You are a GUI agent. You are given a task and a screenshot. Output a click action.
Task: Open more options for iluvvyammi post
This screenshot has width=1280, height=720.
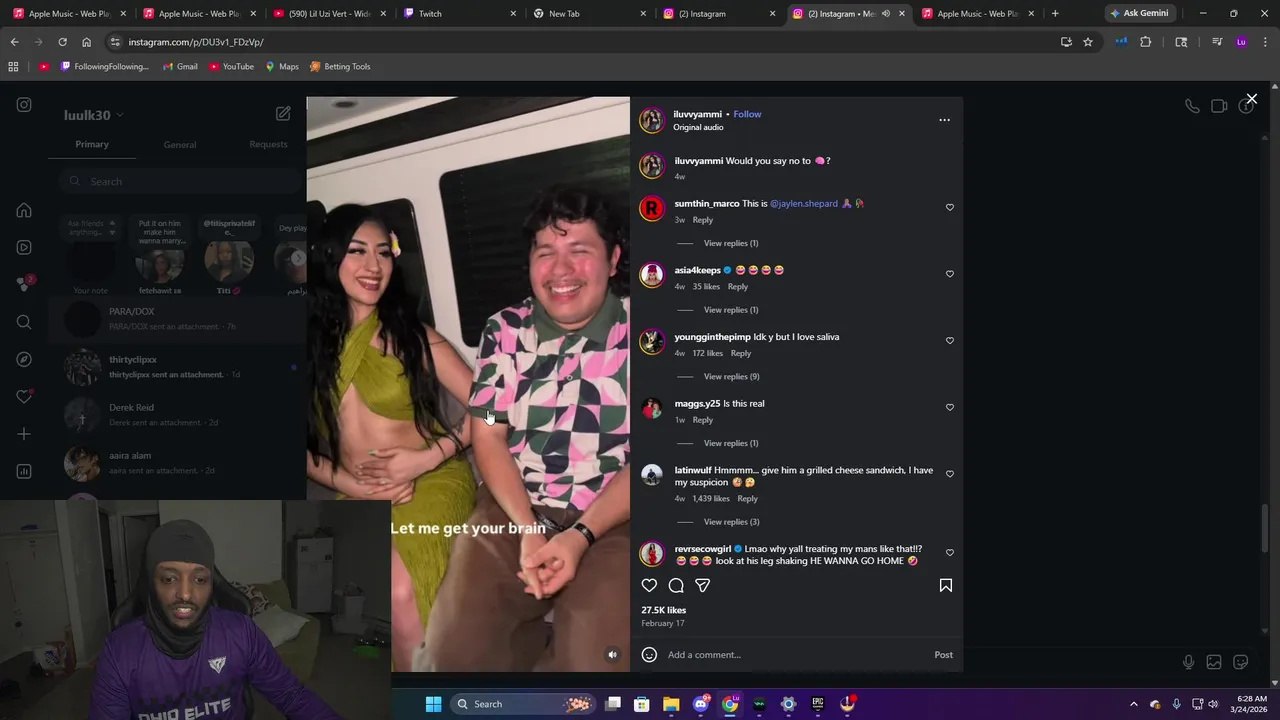tap(944, 120)
